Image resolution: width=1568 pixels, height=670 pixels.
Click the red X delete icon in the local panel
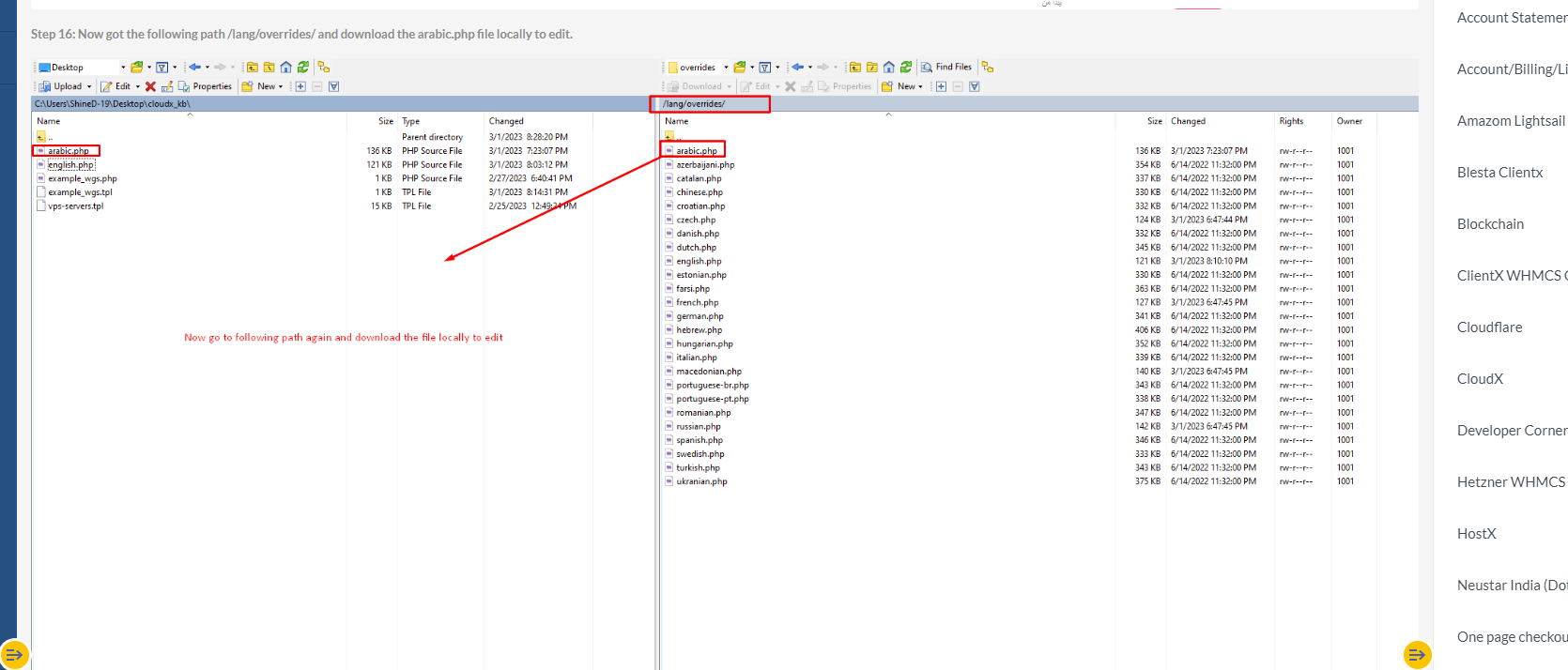150,86
